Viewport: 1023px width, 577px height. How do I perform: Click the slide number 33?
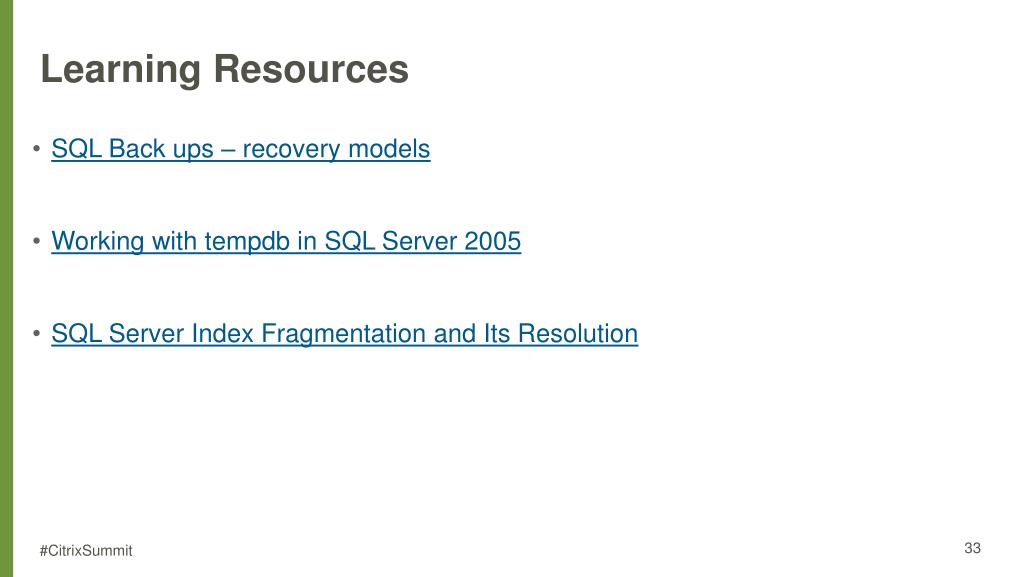[x=972, y=548]
